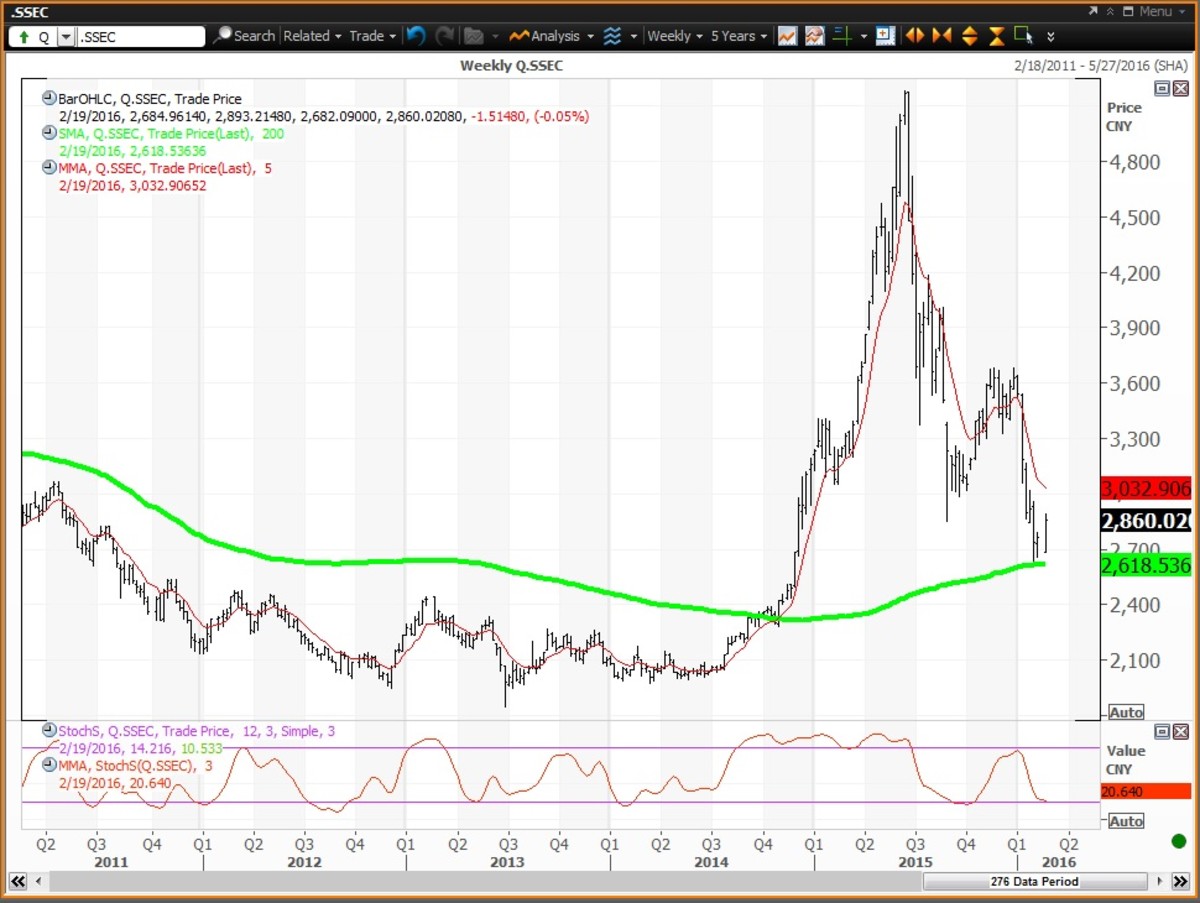Expand the Trade dropdown
The image size is (1200, 903).
(372, 36)
